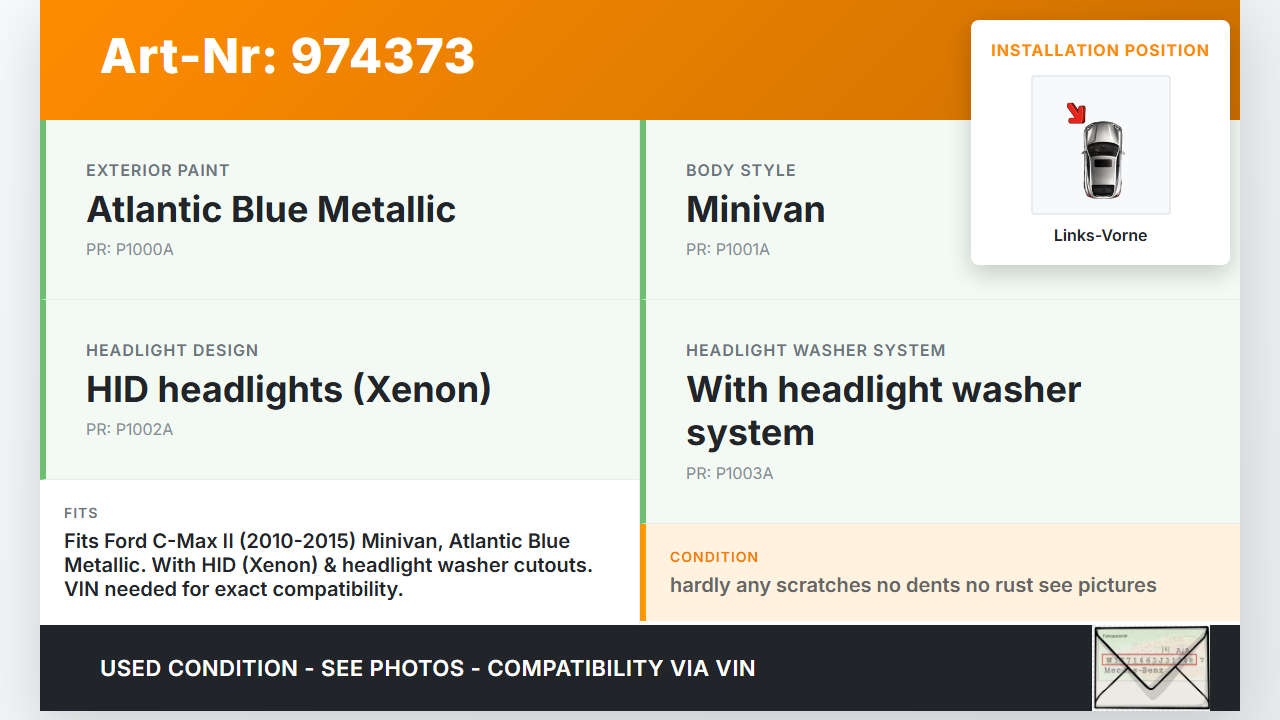
Task: Select the "Fits Ford C-Max II" description paragraph
Action: pyautogui.click(x=329, y=565)
